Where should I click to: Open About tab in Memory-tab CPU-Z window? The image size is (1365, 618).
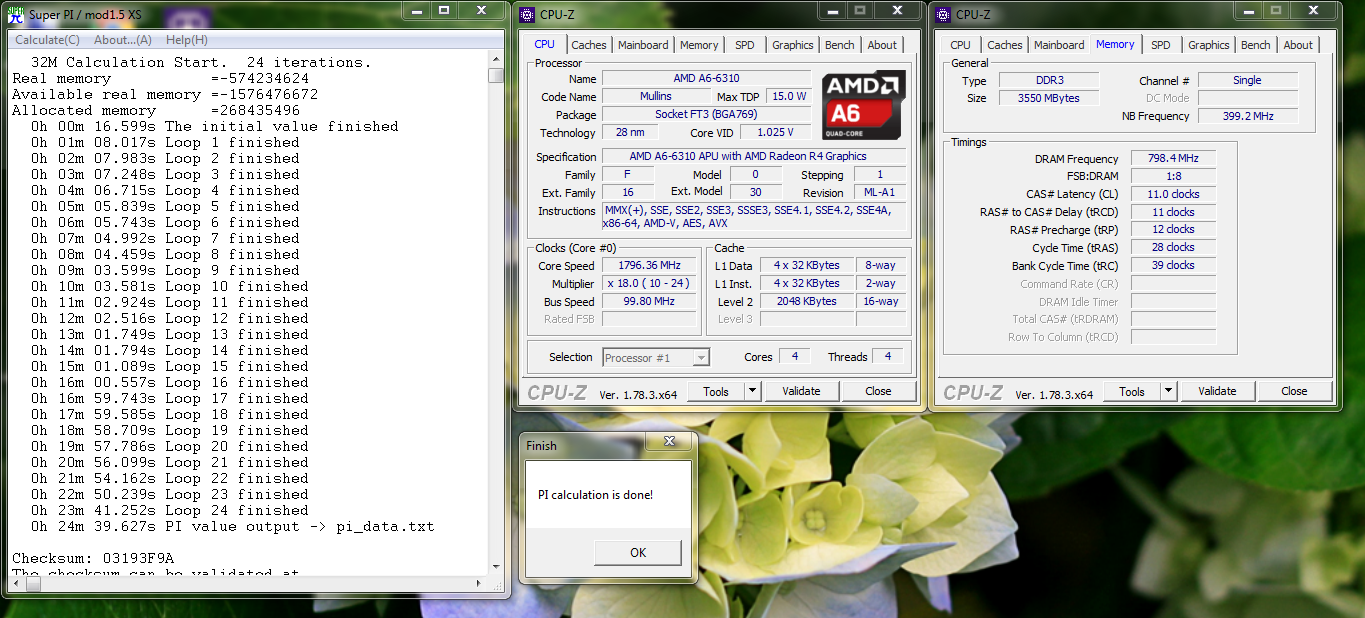1298,45
